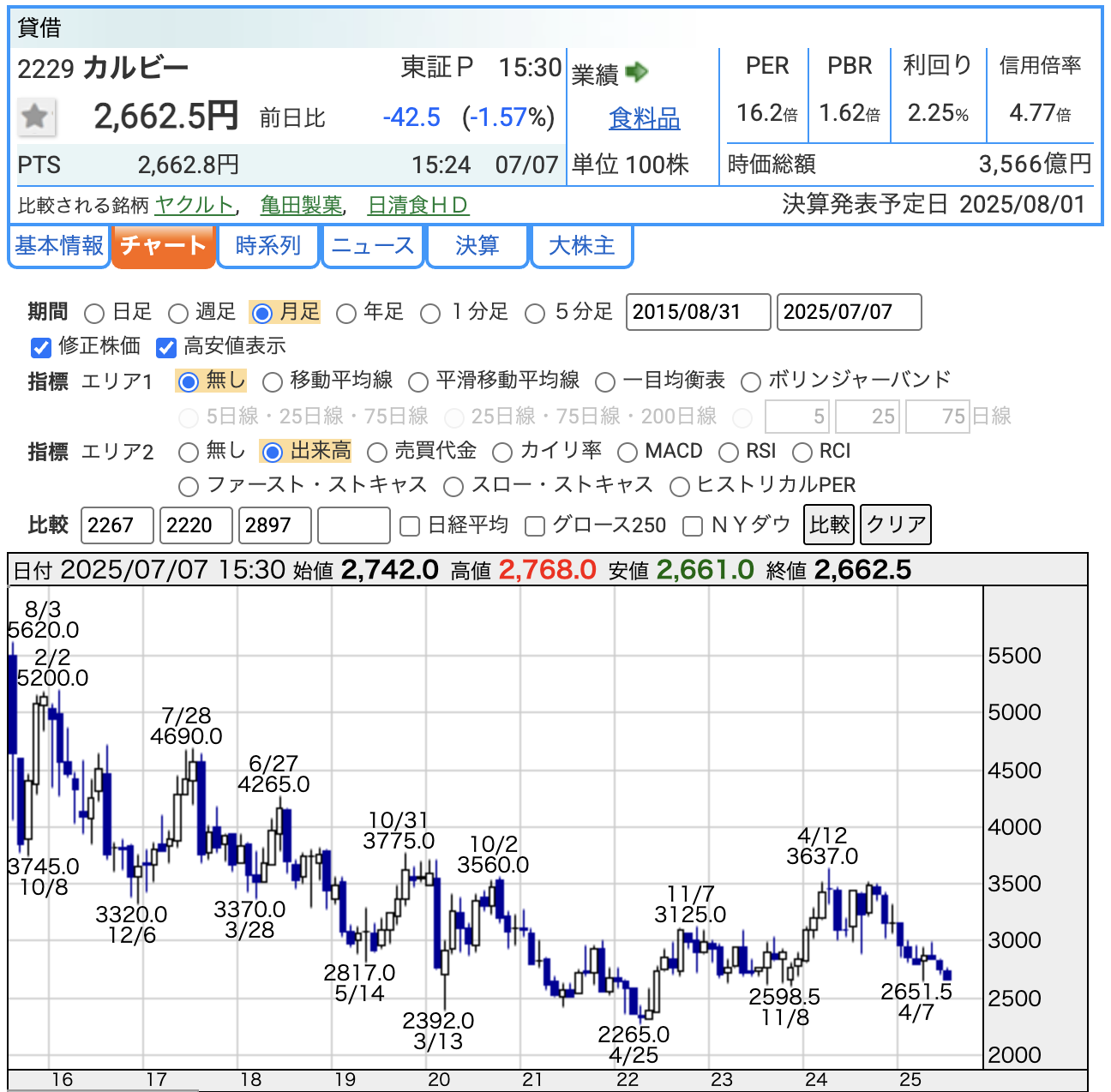
Task: Open the 食料品 sector link
Action: (x=644, y=118)
